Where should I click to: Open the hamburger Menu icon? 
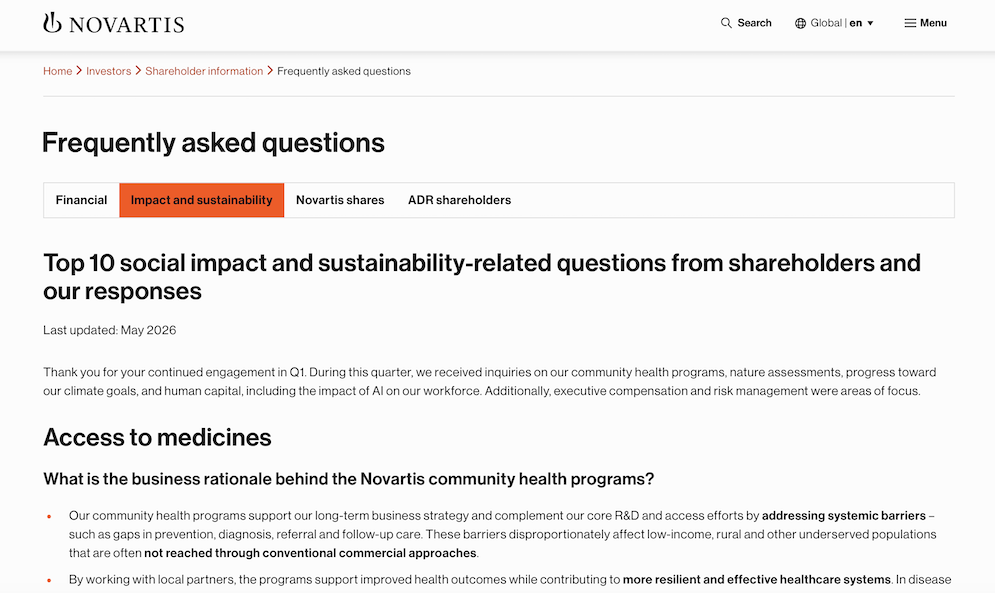[910, 23]
